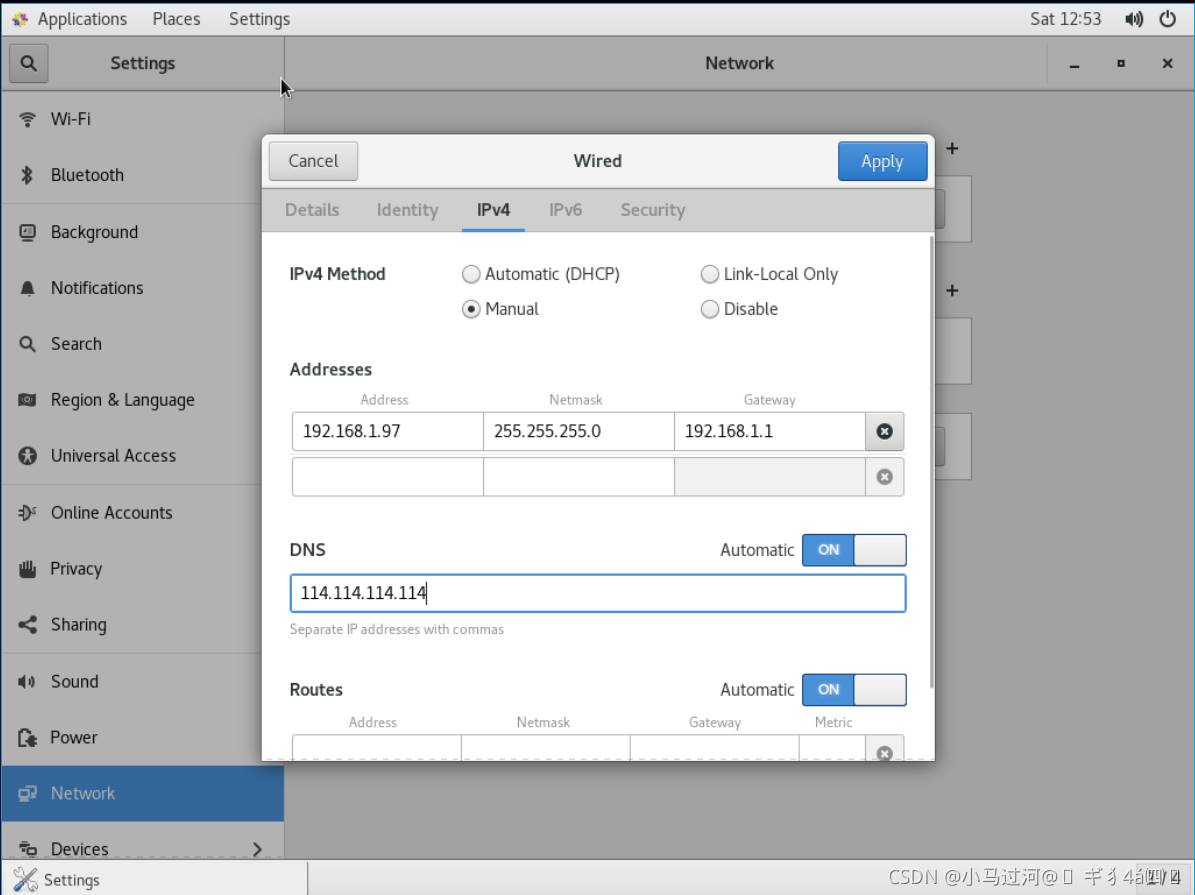Viewport: 1195px width, 895px height.
Task: Select Automatic (DHCP) radio button
Action: click(471, 274)
